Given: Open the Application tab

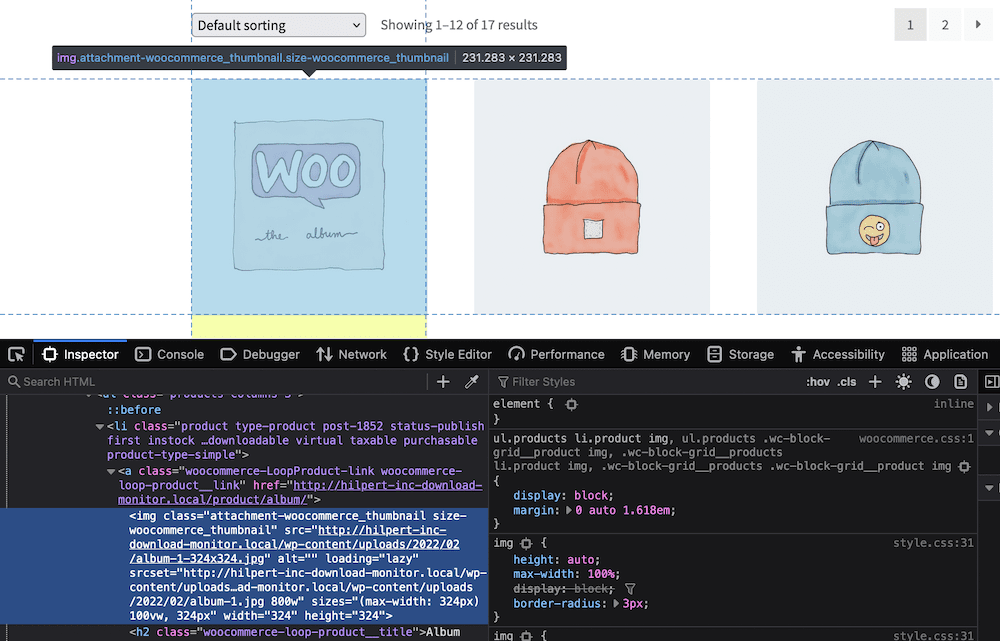Looking at the screenshot, I should (945, 355).
